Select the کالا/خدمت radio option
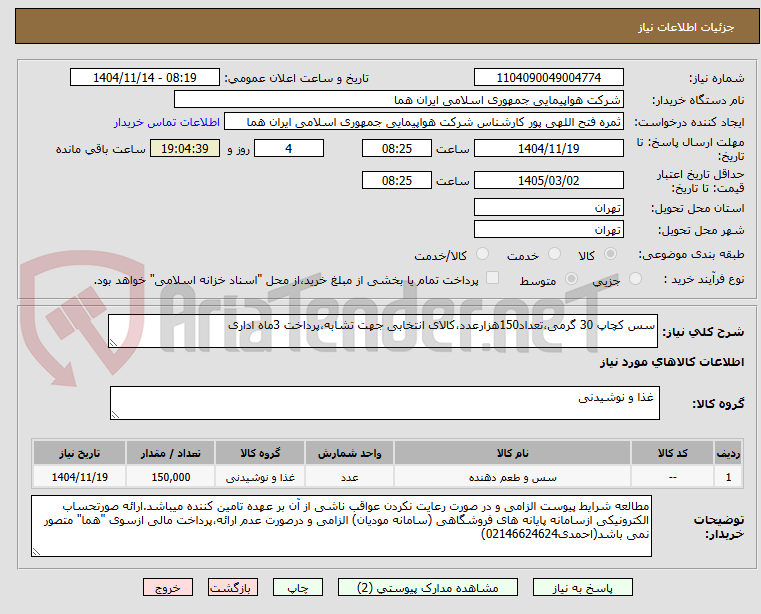Screen dimensions: 761x614 (x=482, y=254)
